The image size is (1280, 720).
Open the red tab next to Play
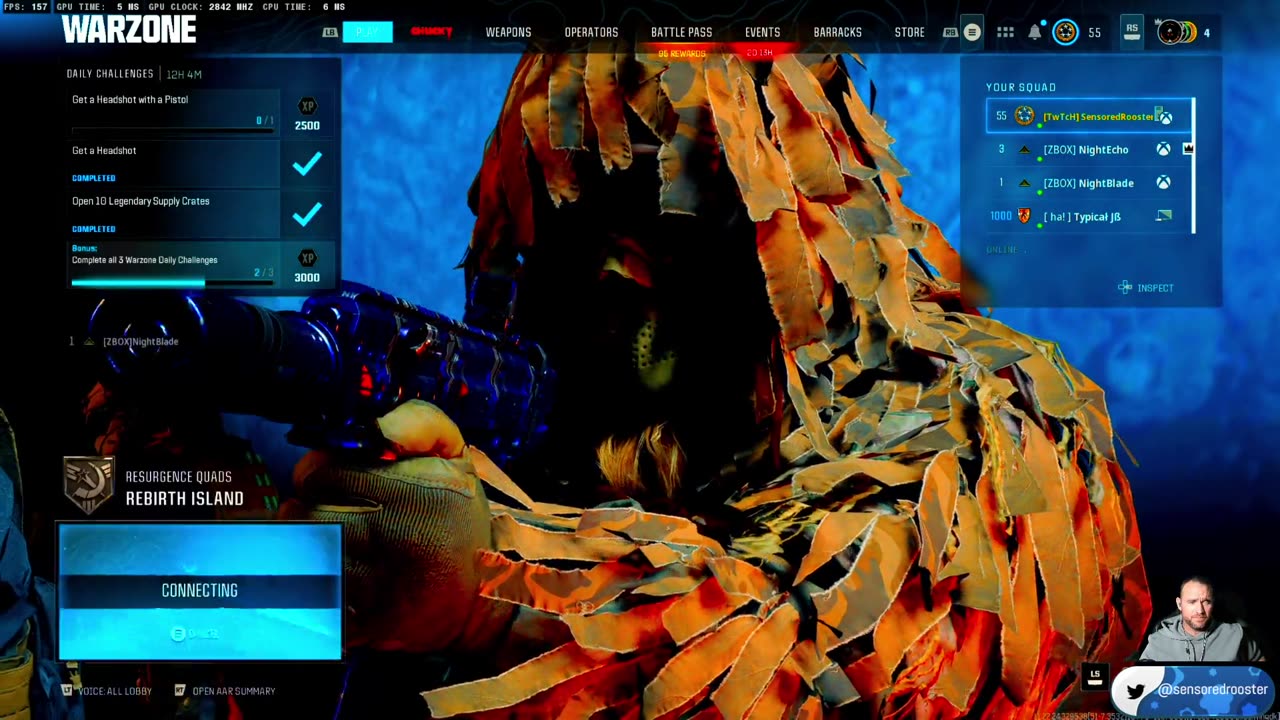[x=431, y=32]
